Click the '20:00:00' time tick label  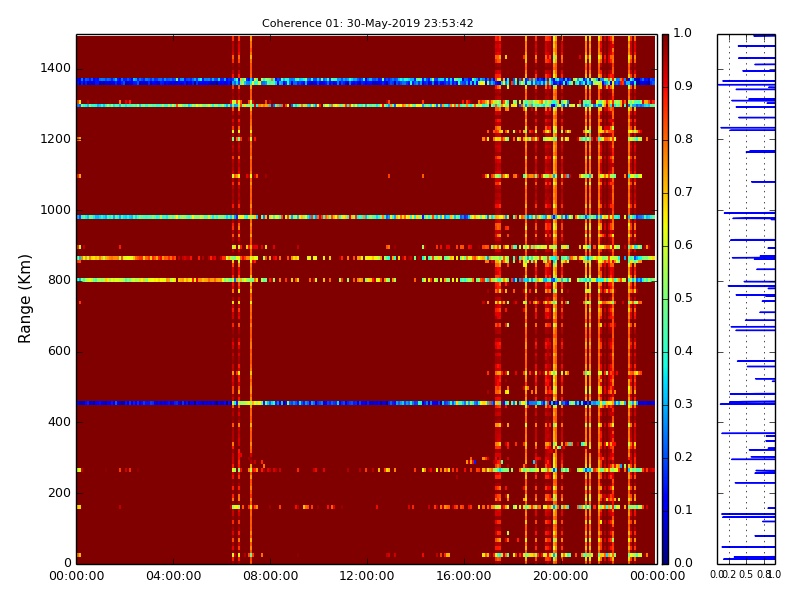(561, 576)
